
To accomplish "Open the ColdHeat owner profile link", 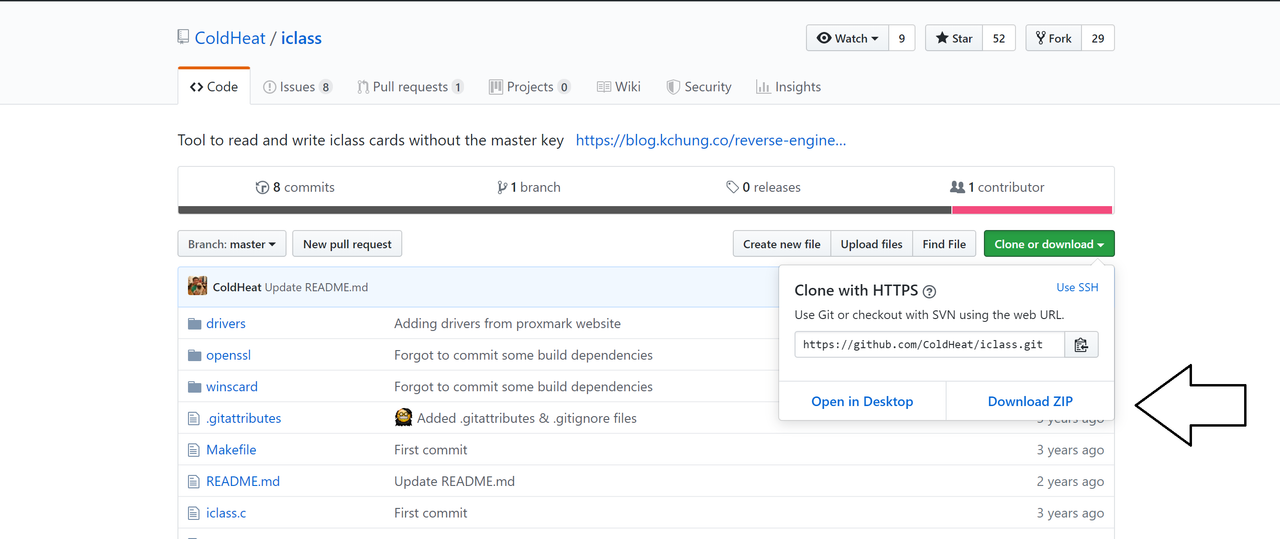I will [x=230, y=38].
